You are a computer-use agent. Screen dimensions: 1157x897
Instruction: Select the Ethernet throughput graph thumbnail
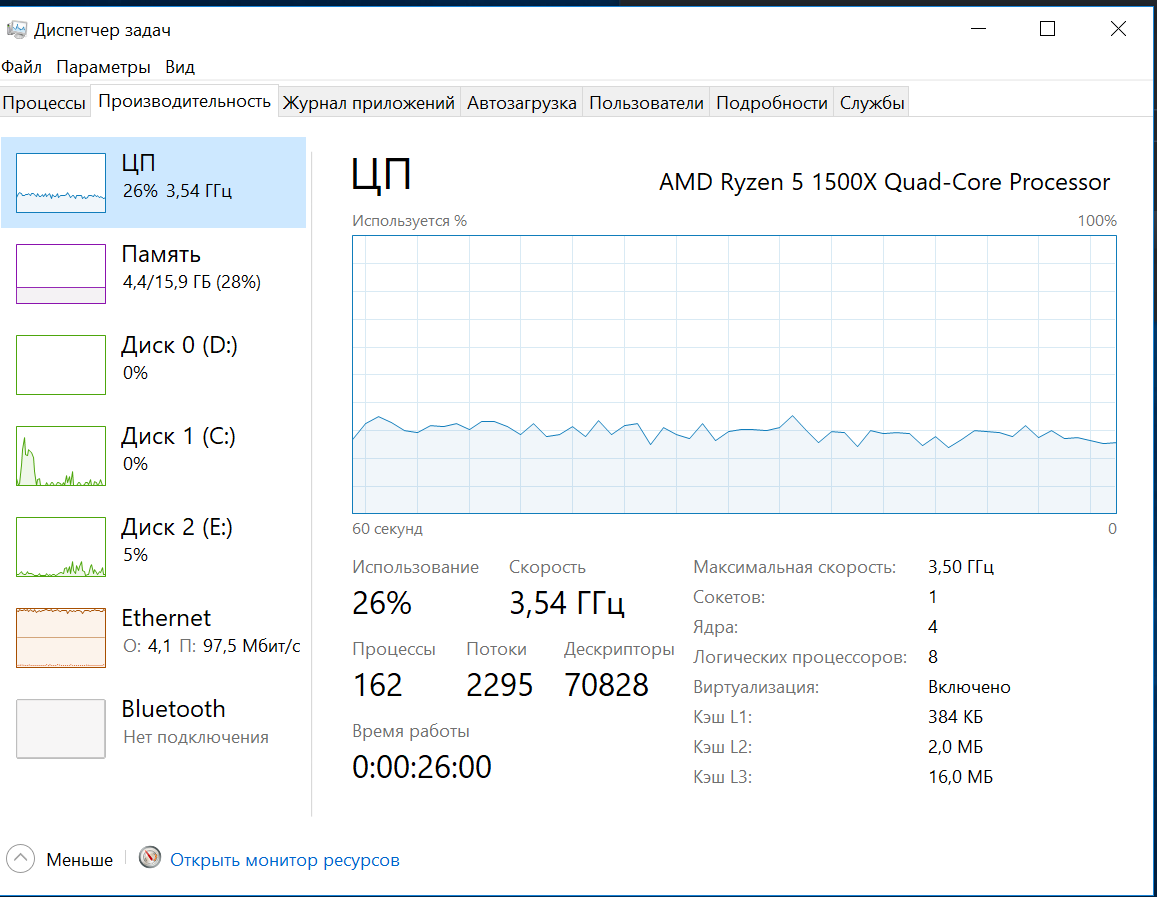[x=61, y=637]
